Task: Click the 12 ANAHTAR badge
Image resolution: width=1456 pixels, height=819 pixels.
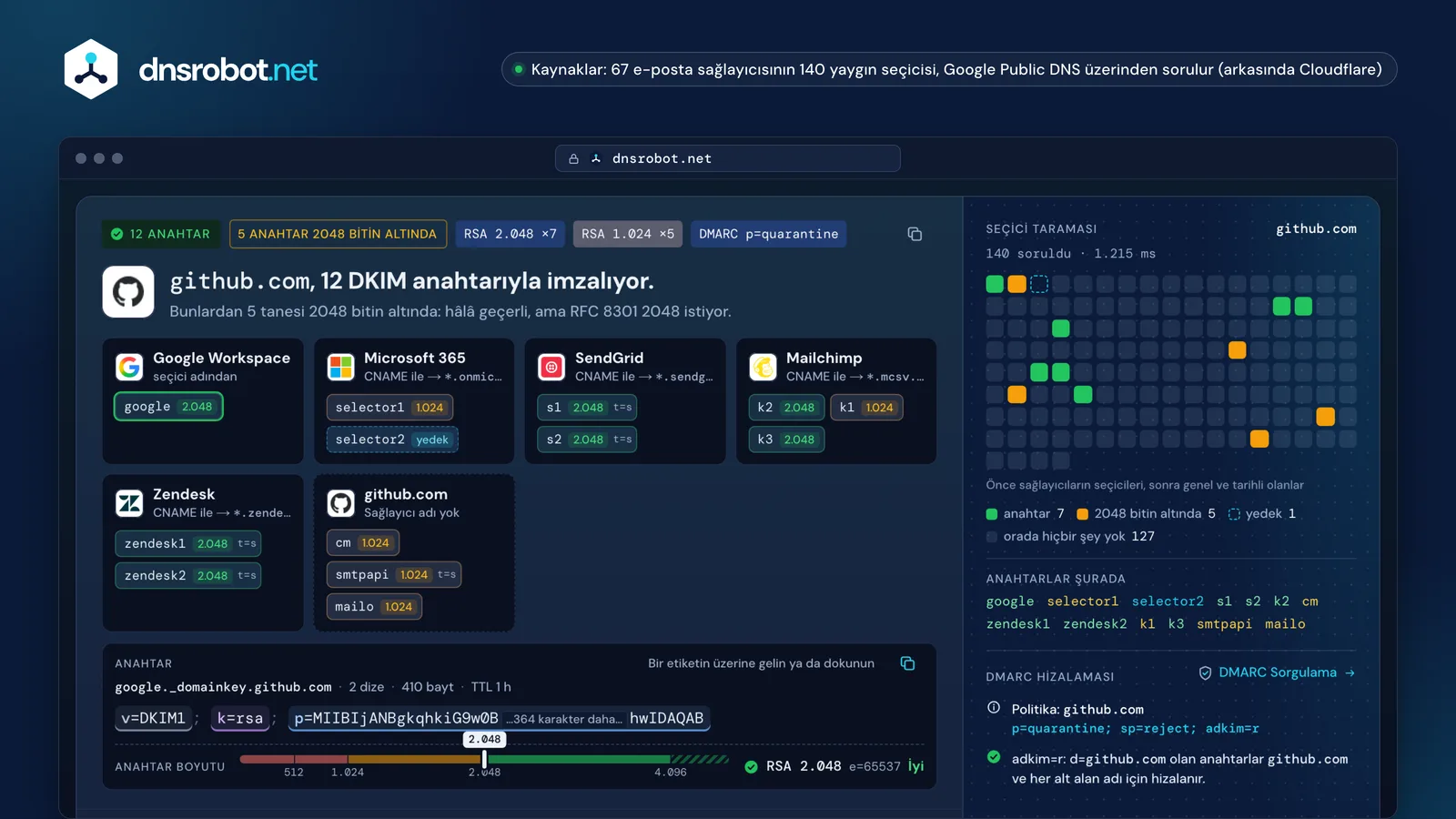Action: 160,234
